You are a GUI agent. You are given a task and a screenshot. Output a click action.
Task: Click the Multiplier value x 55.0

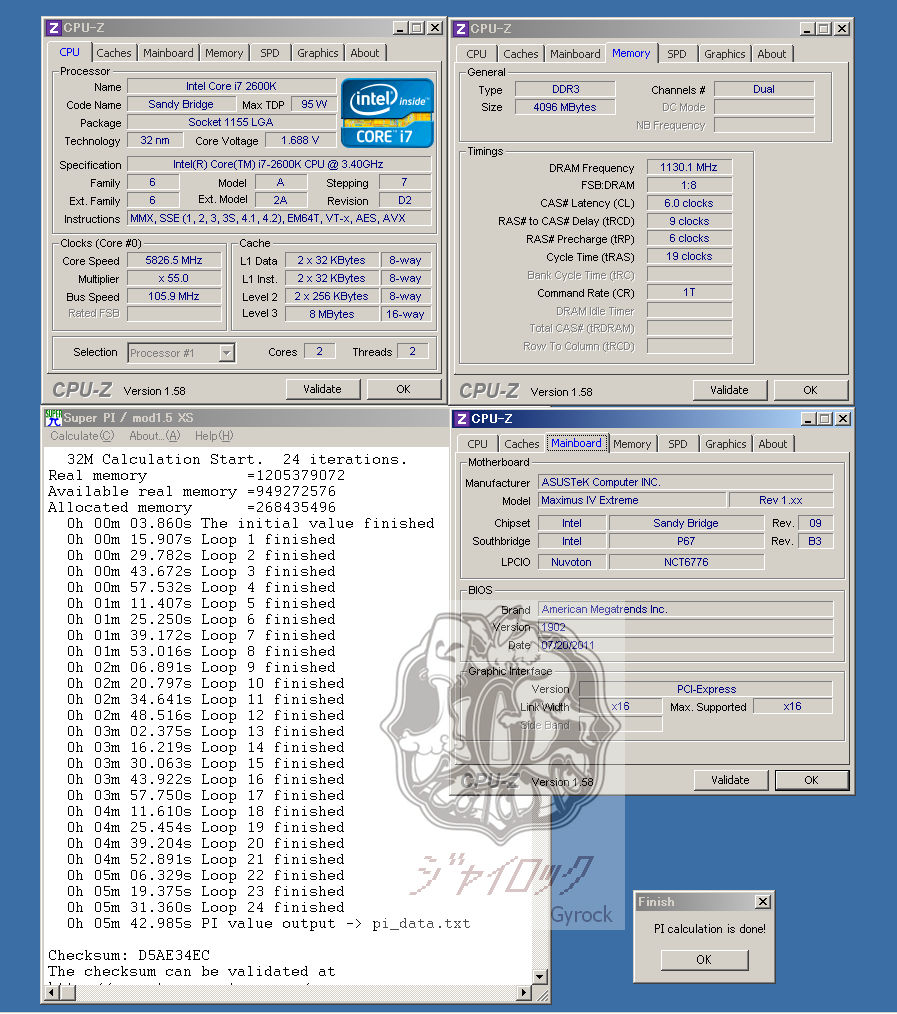[174, 279]
